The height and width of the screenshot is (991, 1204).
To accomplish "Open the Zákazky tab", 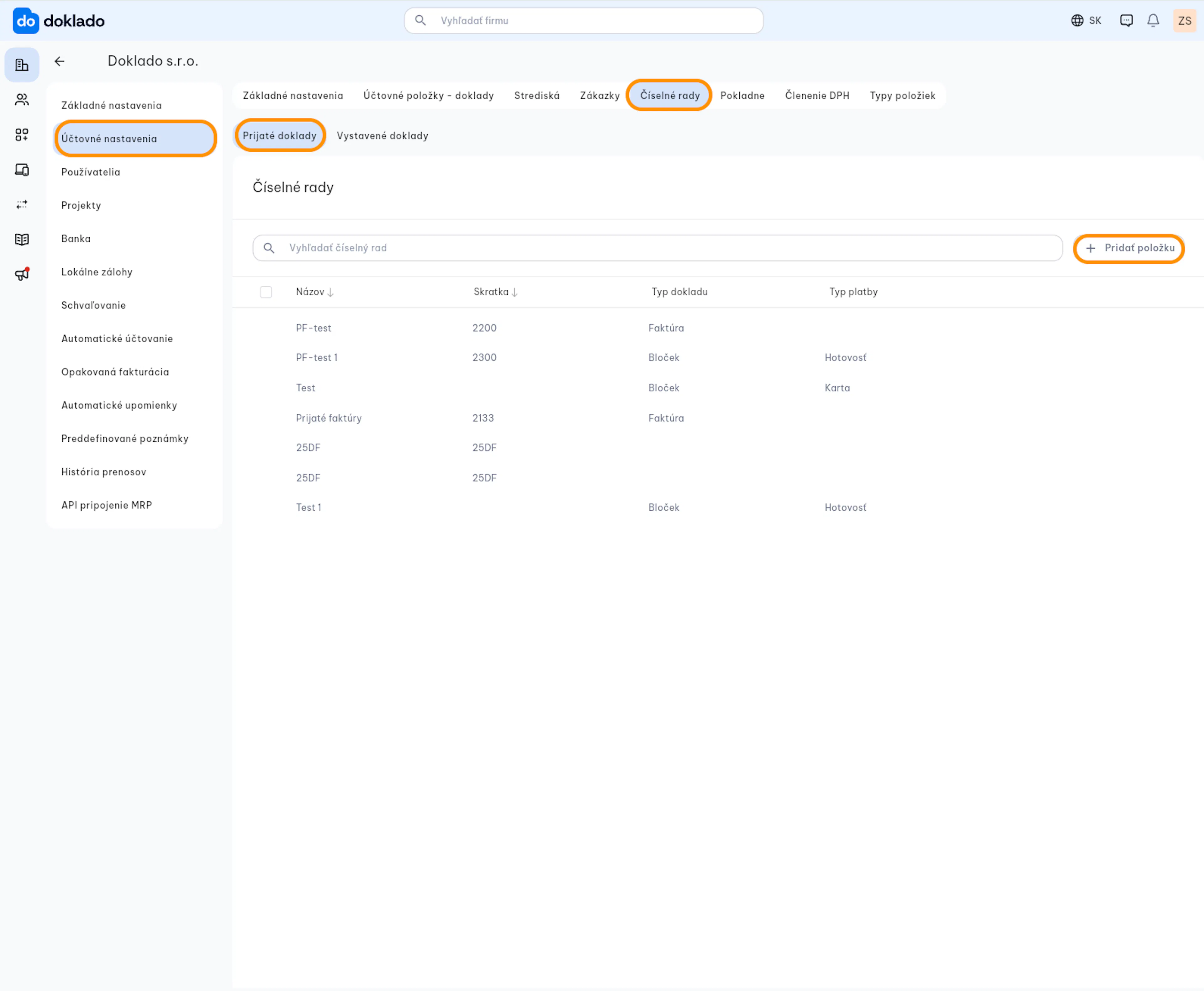I will [599, 95].
